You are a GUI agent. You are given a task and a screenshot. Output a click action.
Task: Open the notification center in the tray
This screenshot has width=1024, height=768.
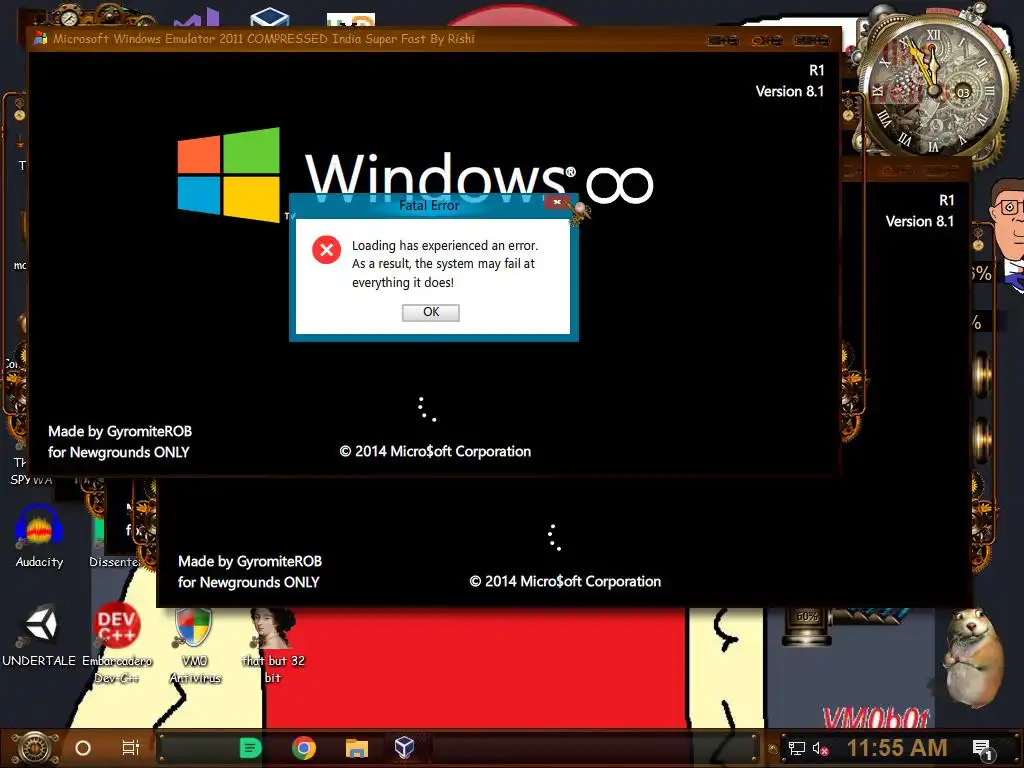click(x=982, y=750)
